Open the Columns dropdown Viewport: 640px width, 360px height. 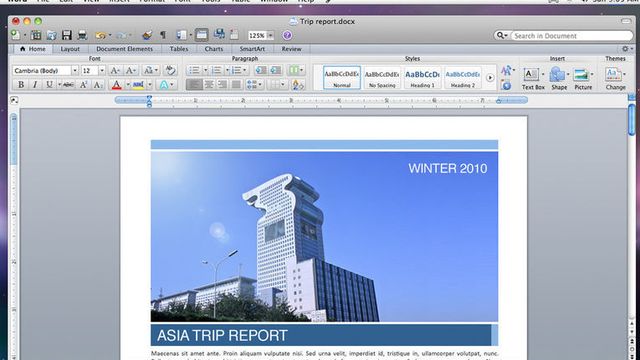tap(296, 70)
